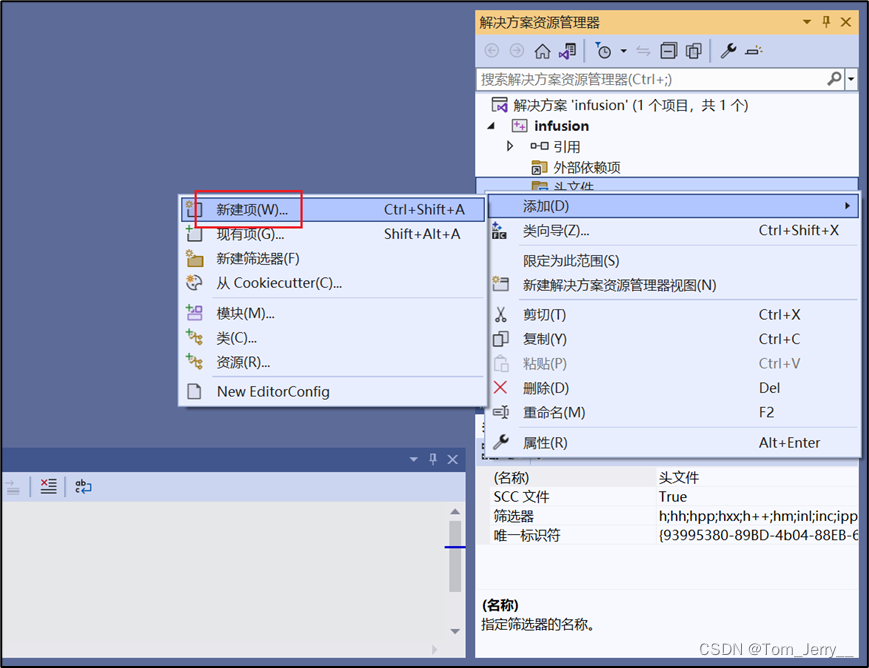Click the copy icon beside 复制(Y)
This screenshot has height=668, width=869.
[x=501, y=339]
